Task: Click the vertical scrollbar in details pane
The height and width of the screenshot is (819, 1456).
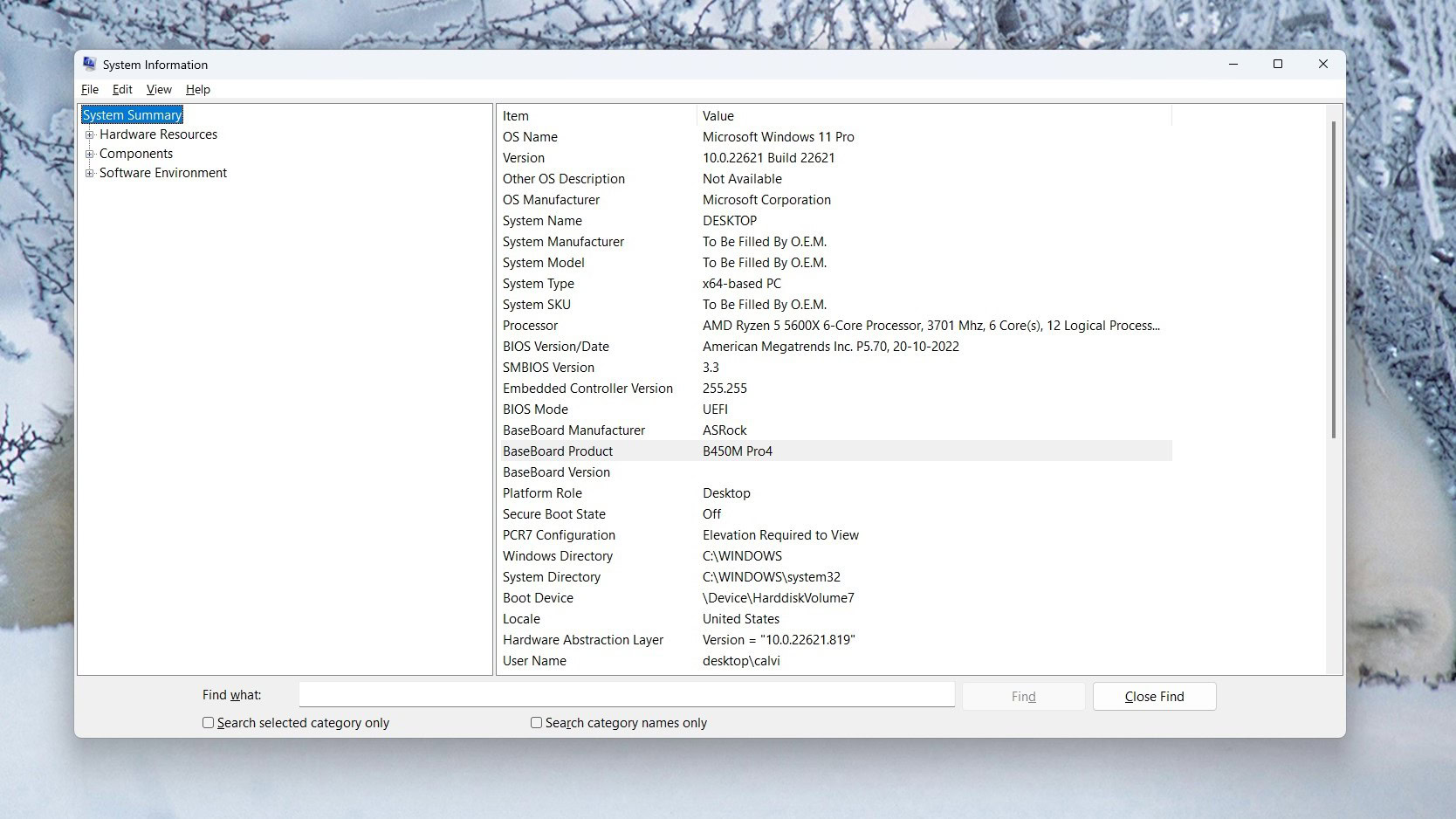Action: pyautogui.click(x=1333, y=279)
